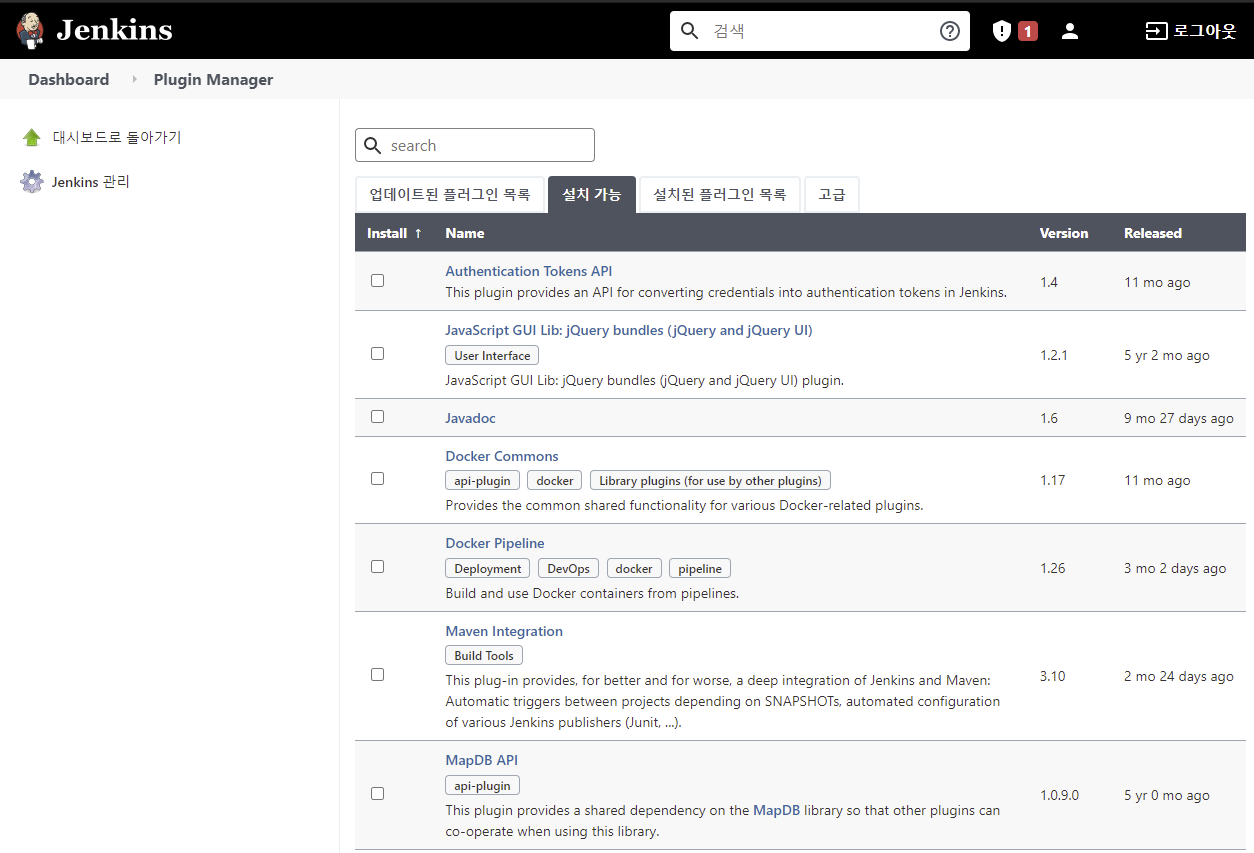Click Plugin Manager in the breadcrumb
The image size is (1254, 853).
[213, 80]
